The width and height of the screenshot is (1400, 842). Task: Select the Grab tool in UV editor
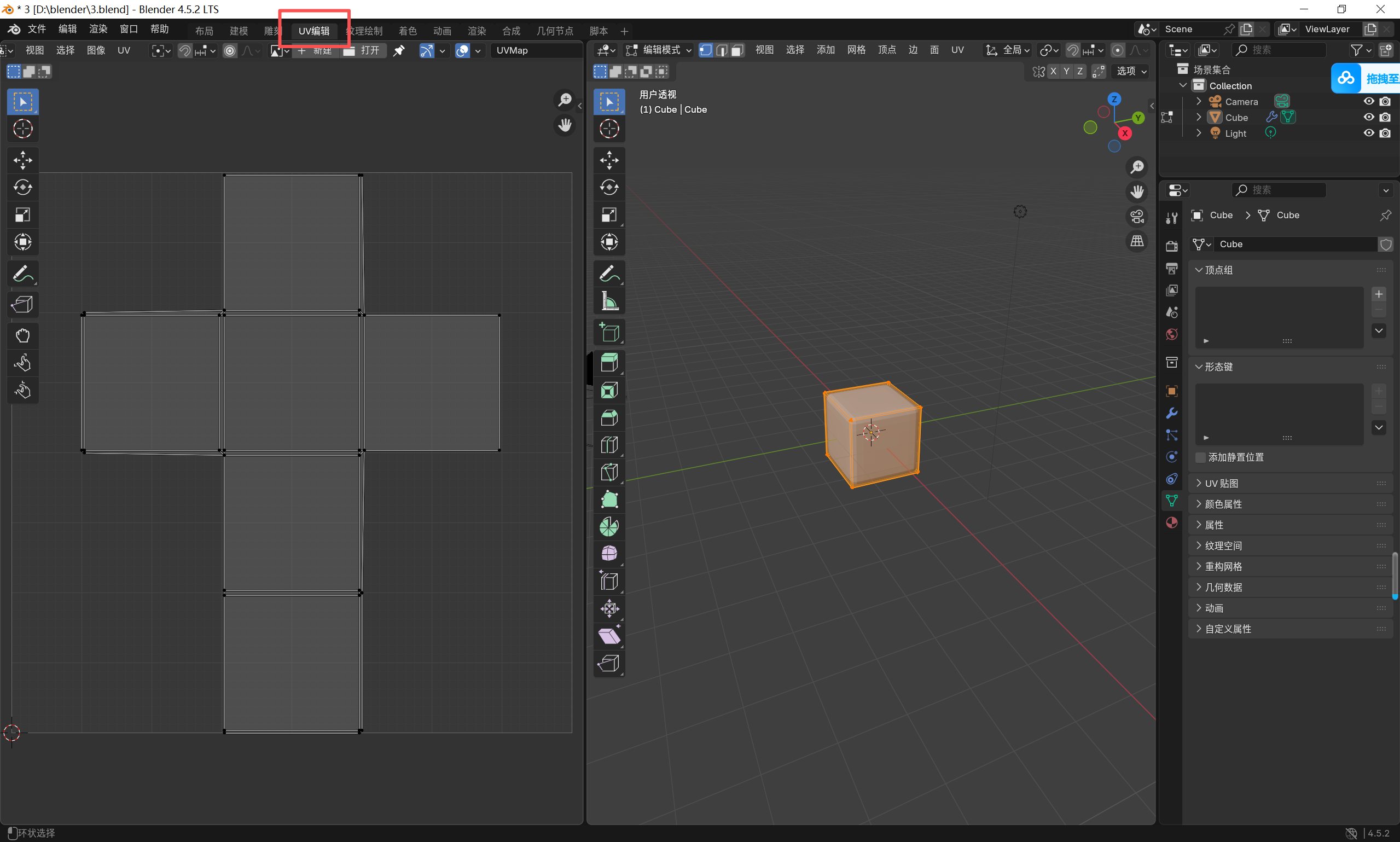tap(22, 335)
